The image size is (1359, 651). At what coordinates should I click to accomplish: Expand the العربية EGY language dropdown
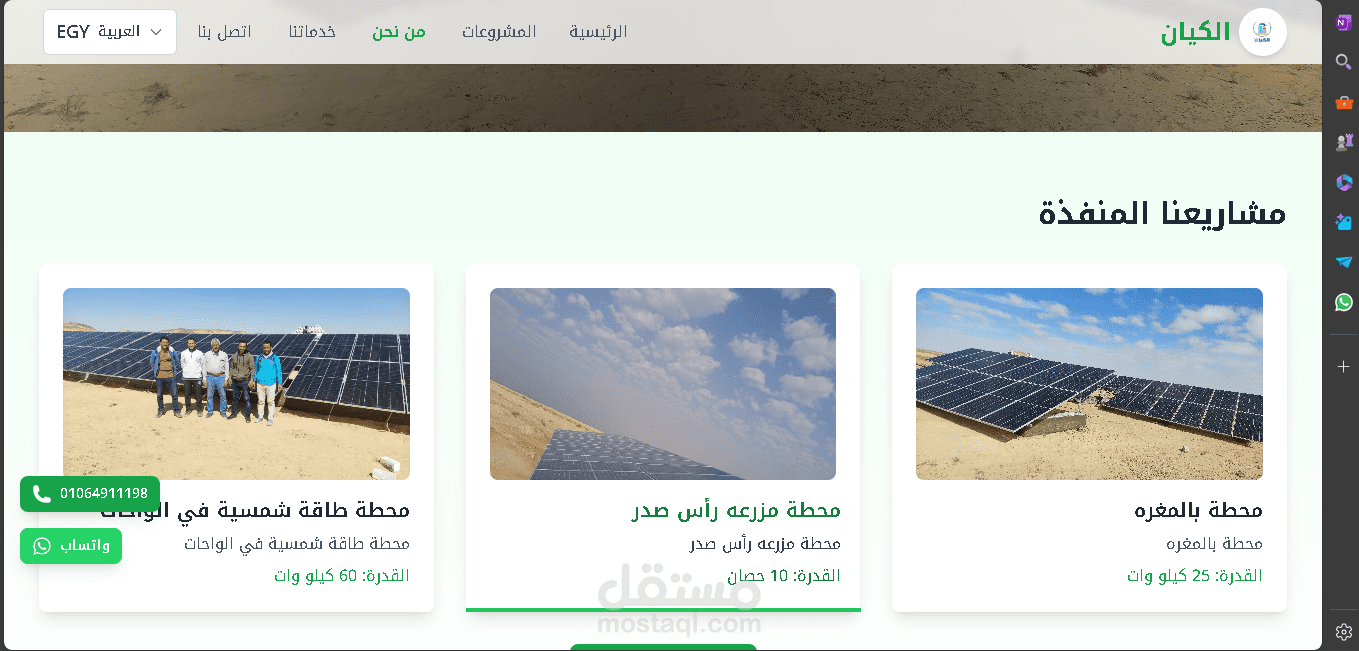click(x=110, y=32)
